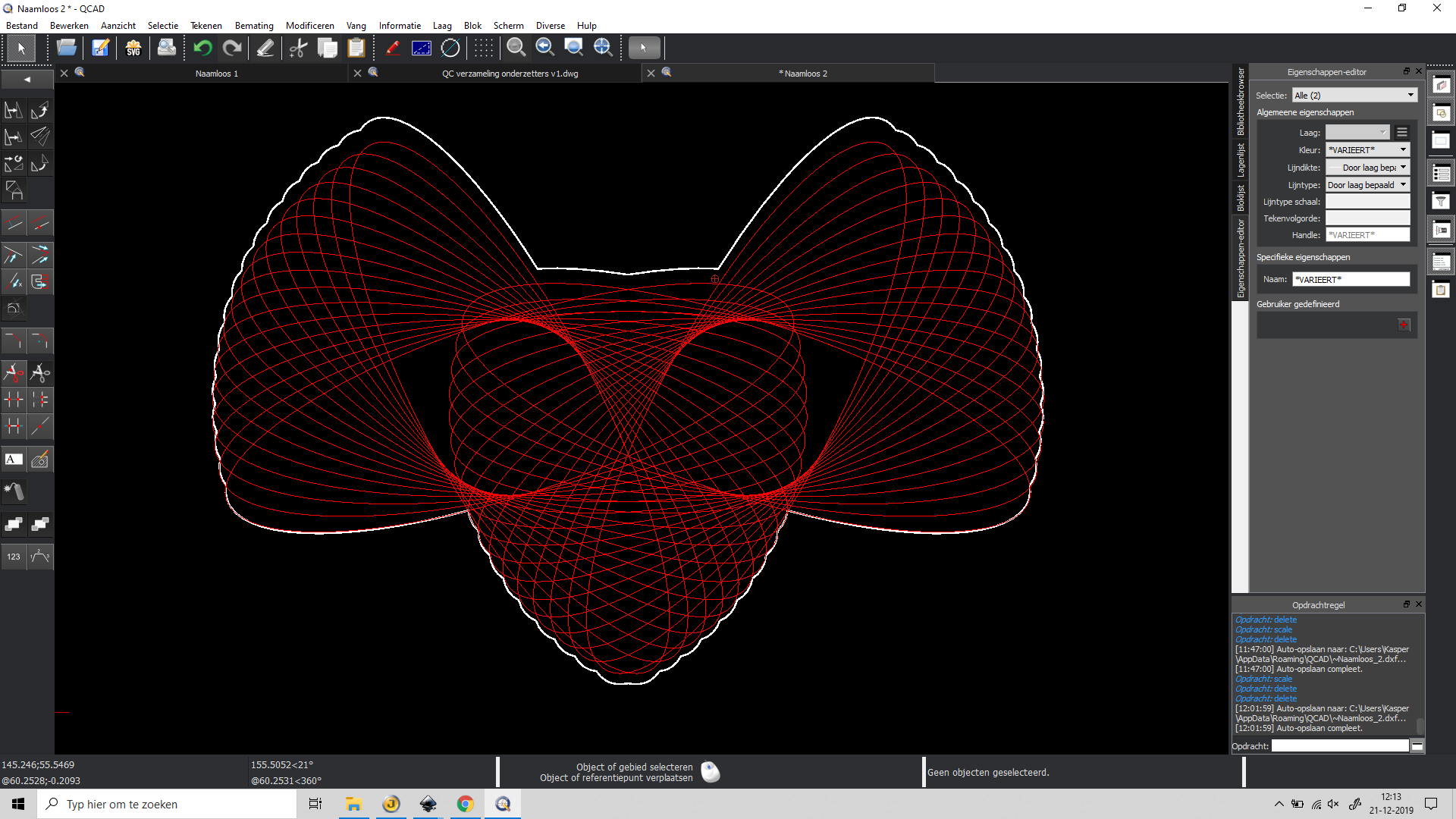Screen dimensions: 1456x819
Task: Expand the Kleur *VARIEERT* dropdown
Action: point(1367,150)
